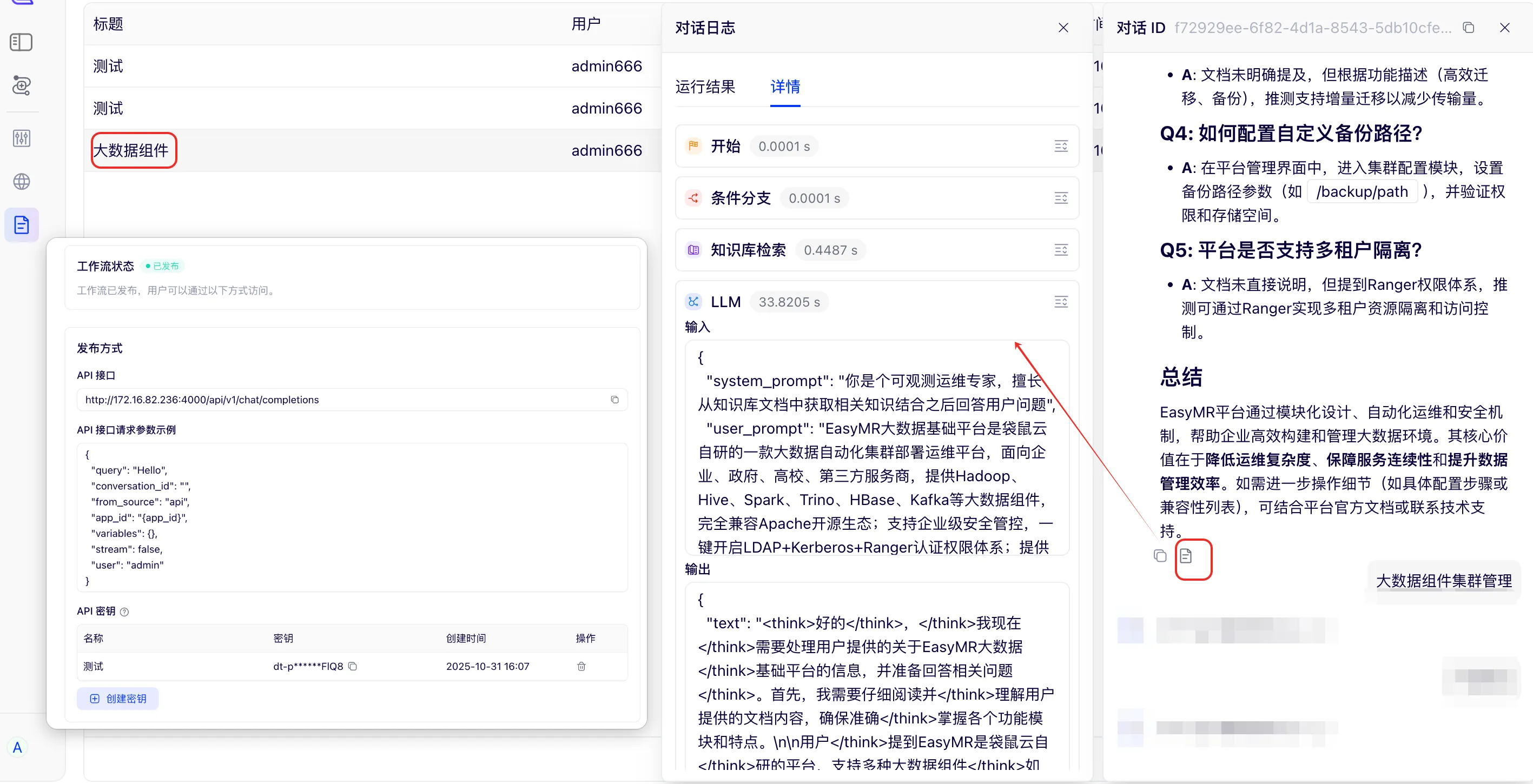
Task: Copy the assistant answer text
Action: (1160, 556)
